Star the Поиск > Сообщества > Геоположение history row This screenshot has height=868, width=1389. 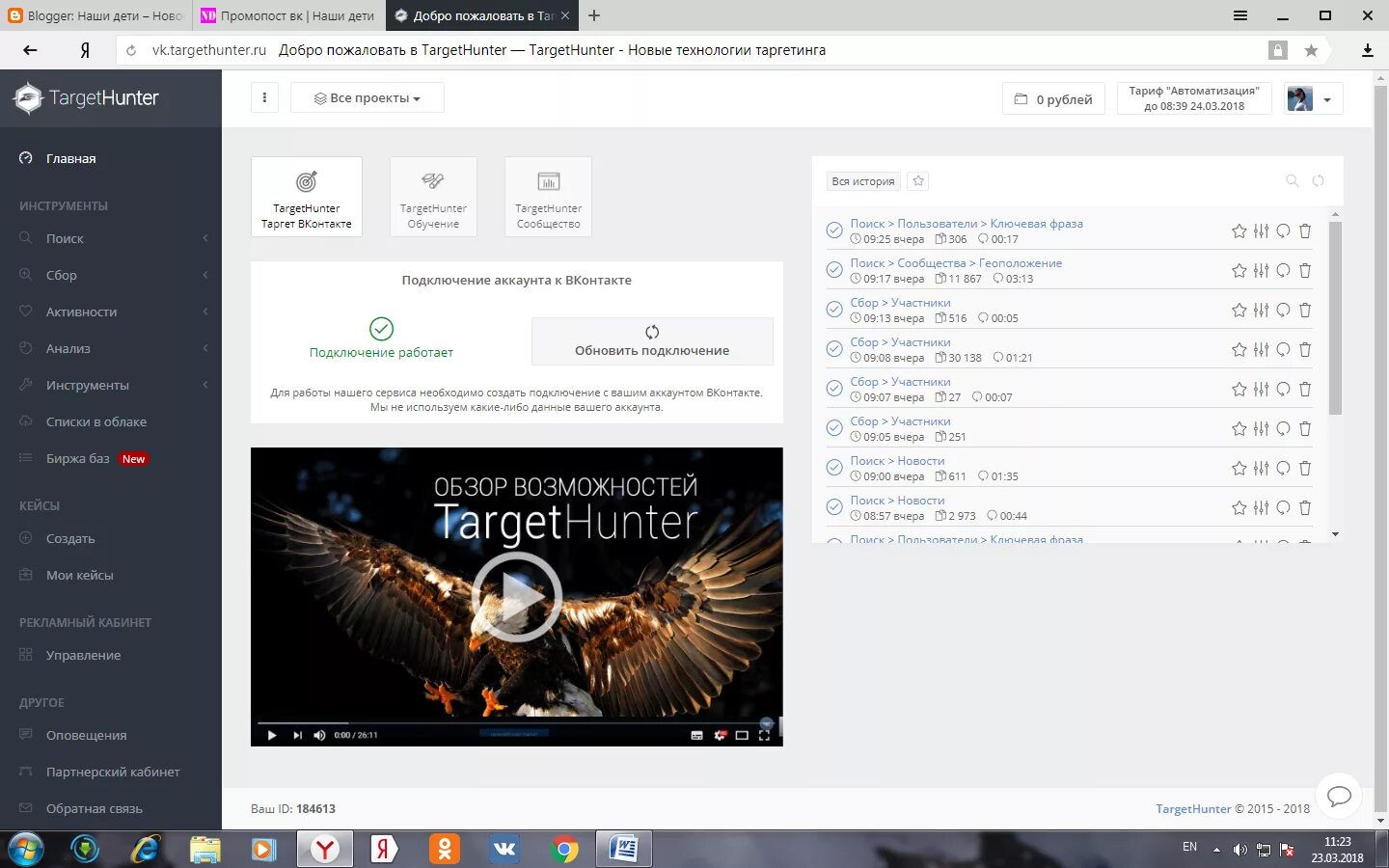pos(1239,270)
